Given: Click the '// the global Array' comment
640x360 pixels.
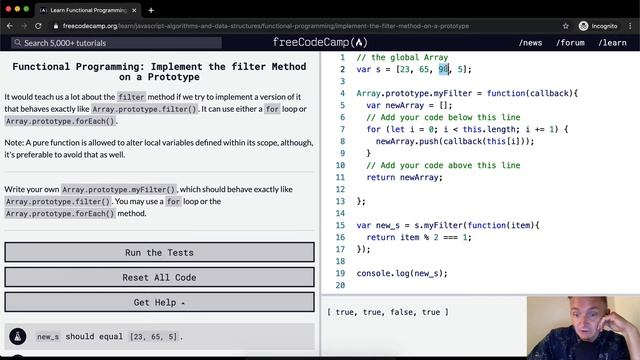Looking at the screenshot, I should (402, 58).
